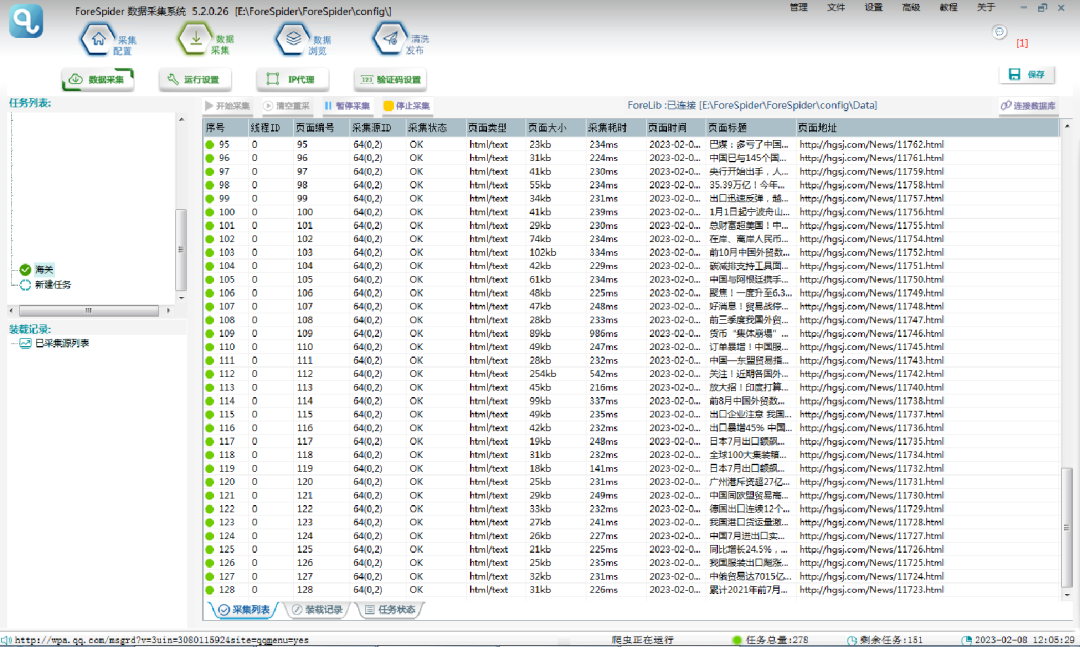Pause with 暂停采集
This screenshot has height=647, width=1080.
point(347,105)
